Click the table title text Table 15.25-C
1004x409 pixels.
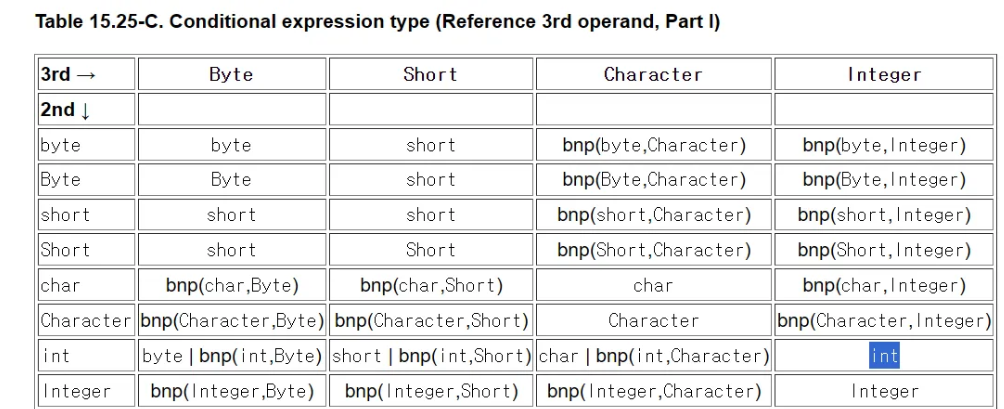(x=99, y=22)
